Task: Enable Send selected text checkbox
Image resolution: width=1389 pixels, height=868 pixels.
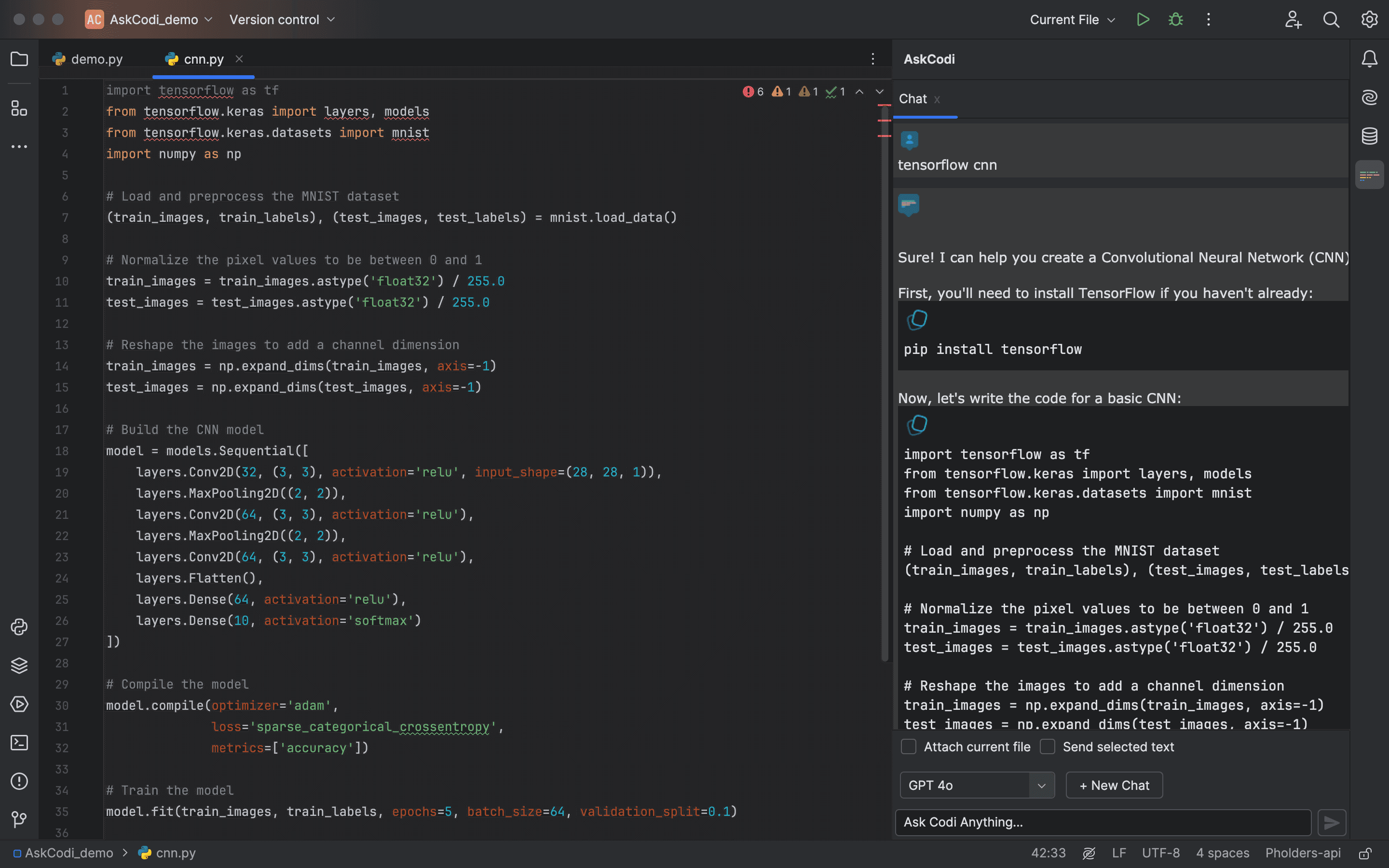Action: coord(1047,747)
